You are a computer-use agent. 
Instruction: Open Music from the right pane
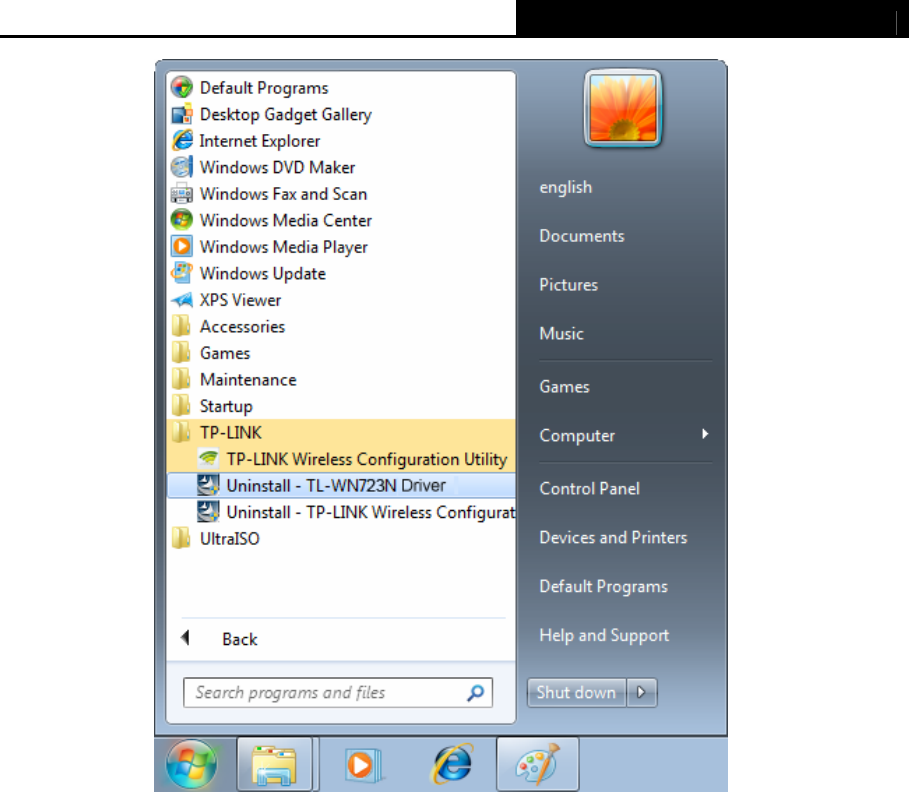click(562, 333)
